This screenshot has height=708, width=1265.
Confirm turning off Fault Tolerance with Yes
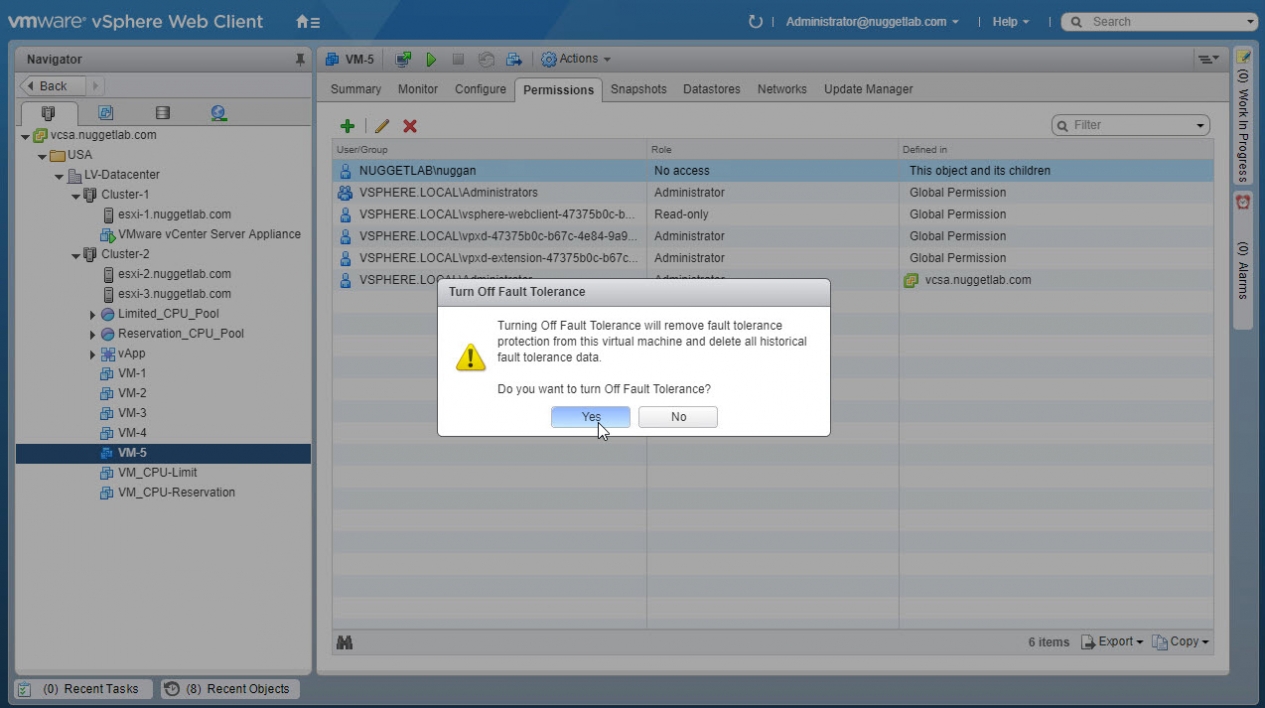tap(590, 417)
